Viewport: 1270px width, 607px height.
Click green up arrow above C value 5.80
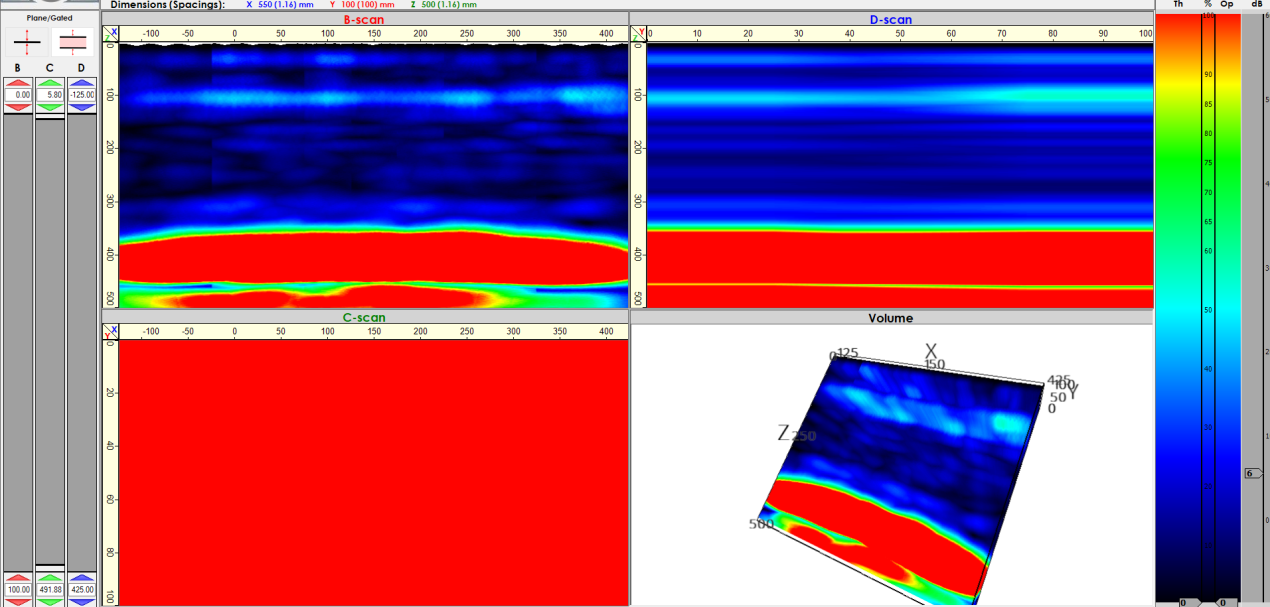[49, 83]
